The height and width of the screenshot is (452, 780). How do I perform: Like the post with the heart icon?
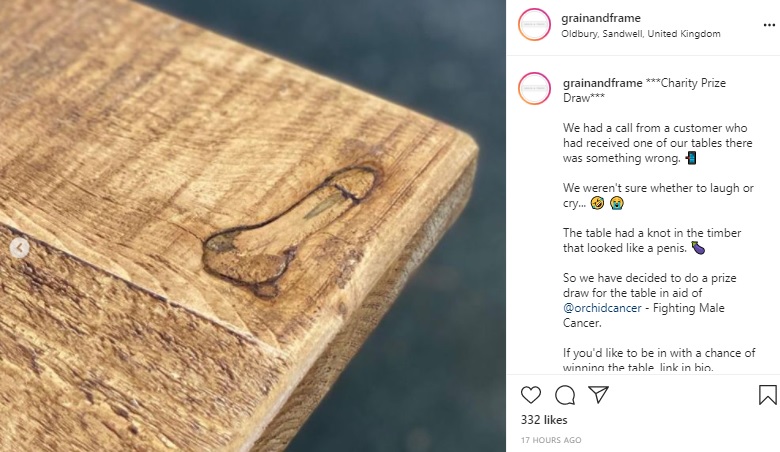pyautogui.click(x=531, y=395)
